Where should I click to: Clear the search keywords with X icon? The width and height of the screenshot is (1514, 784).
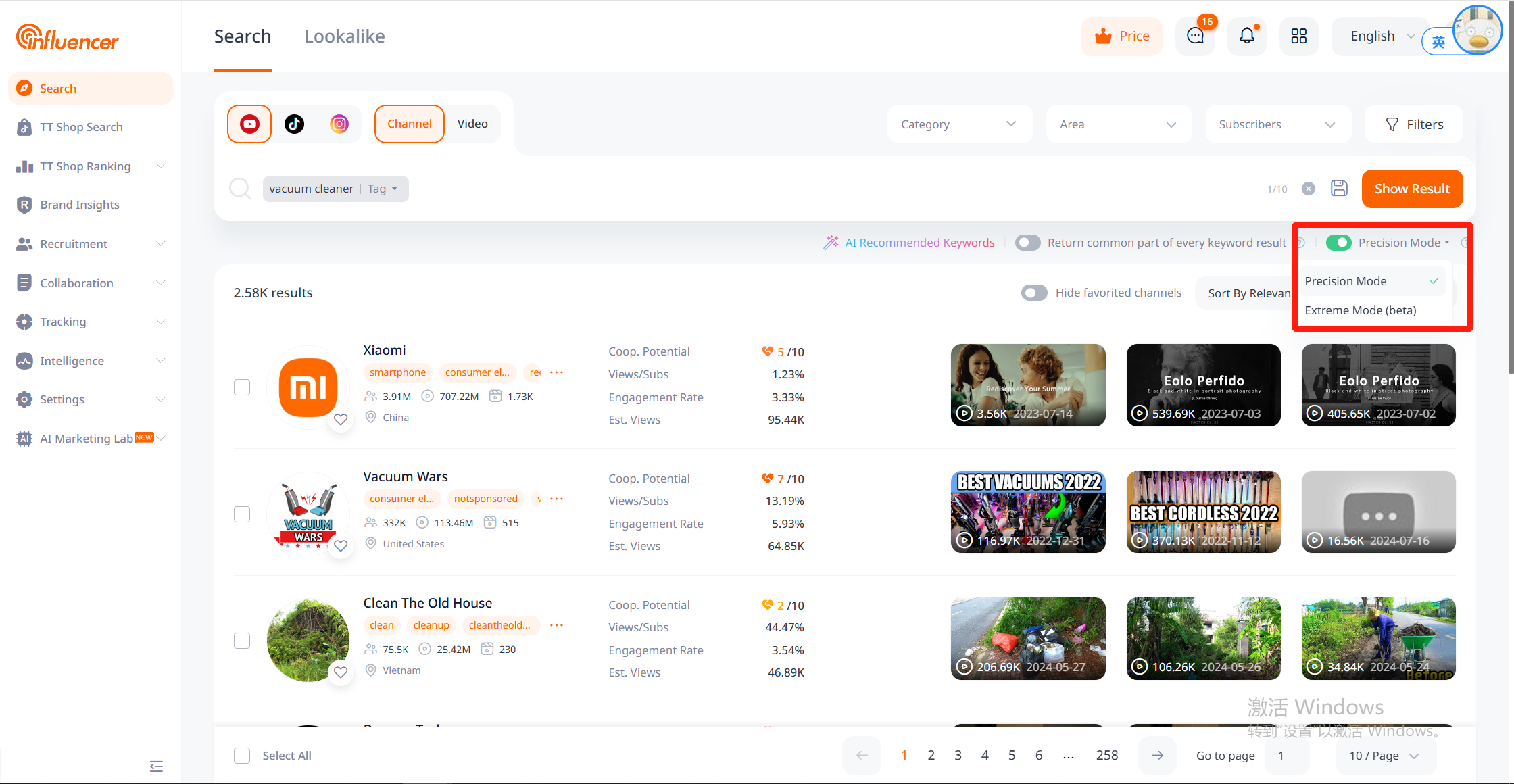point(1309,189)
